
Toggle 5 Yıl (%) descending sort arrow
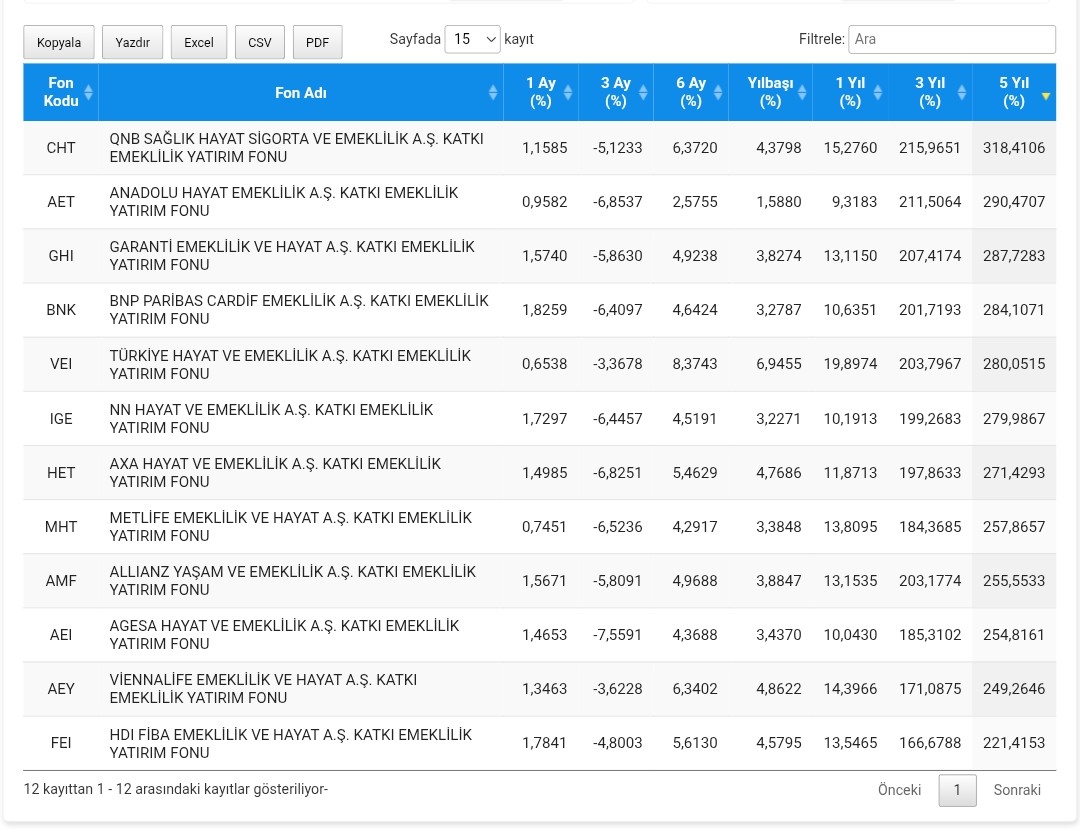1046,96
